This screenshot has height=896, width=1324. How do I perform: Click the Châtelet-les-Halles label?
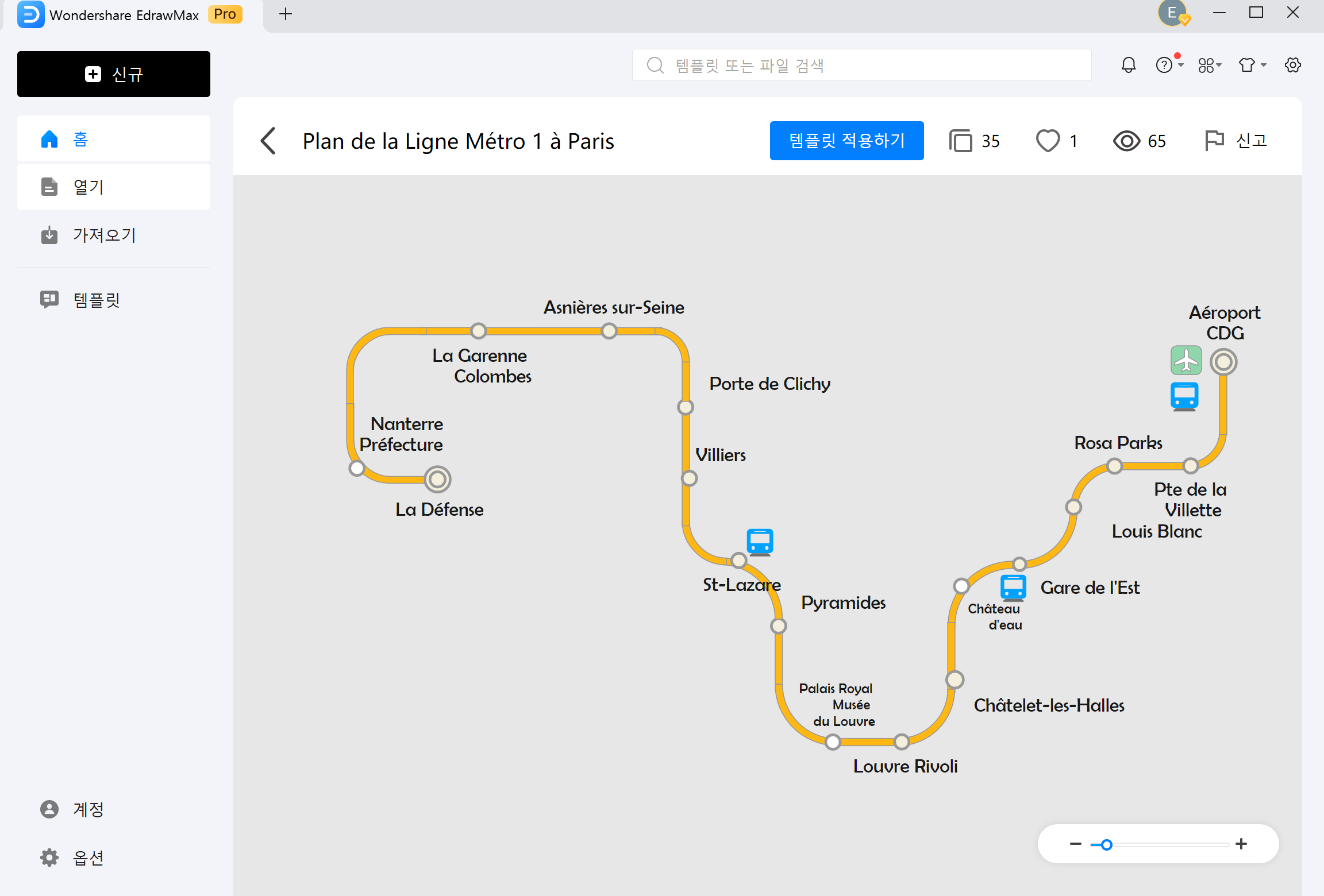click(1049, 705)
